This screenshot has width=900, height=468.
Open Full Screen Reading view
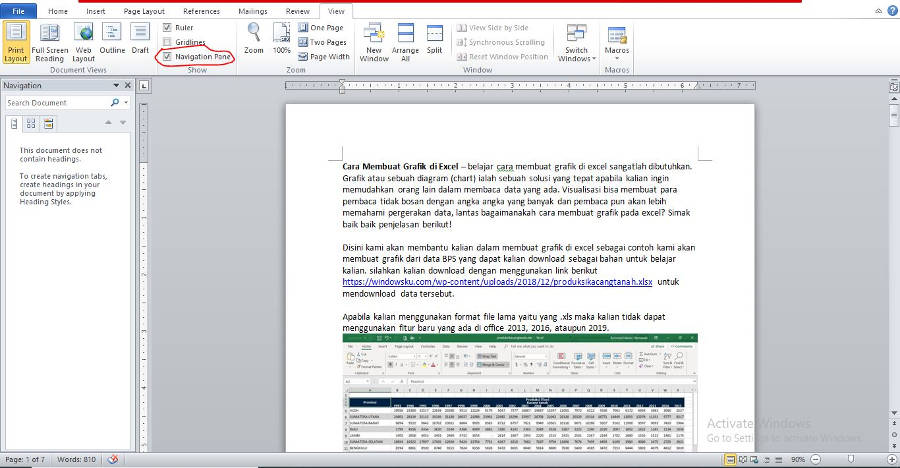point(49,42)
